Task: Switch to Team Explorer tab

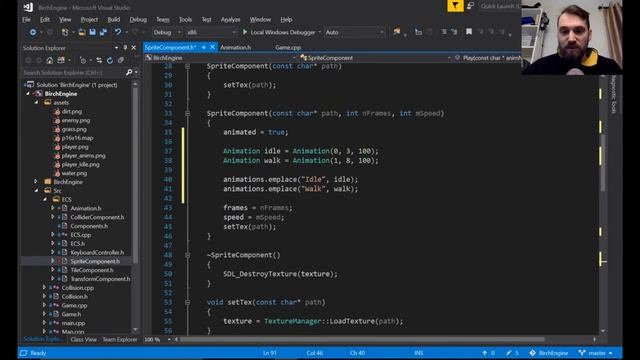Action: [x=120, y=339]
